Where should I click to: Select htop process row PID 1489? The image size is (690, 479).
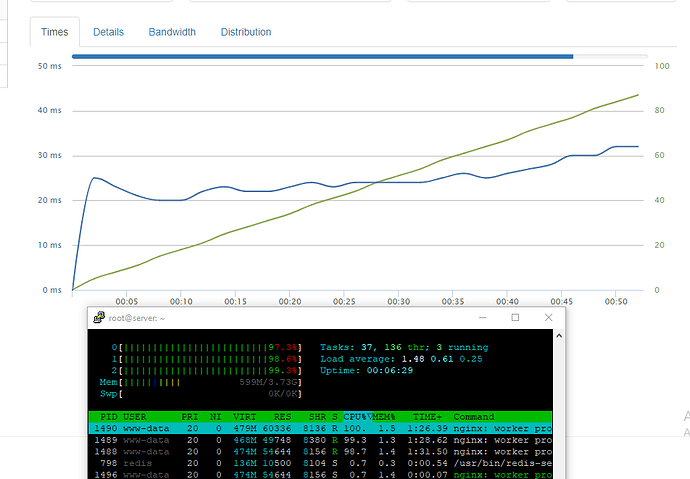(x=320, y=440)
